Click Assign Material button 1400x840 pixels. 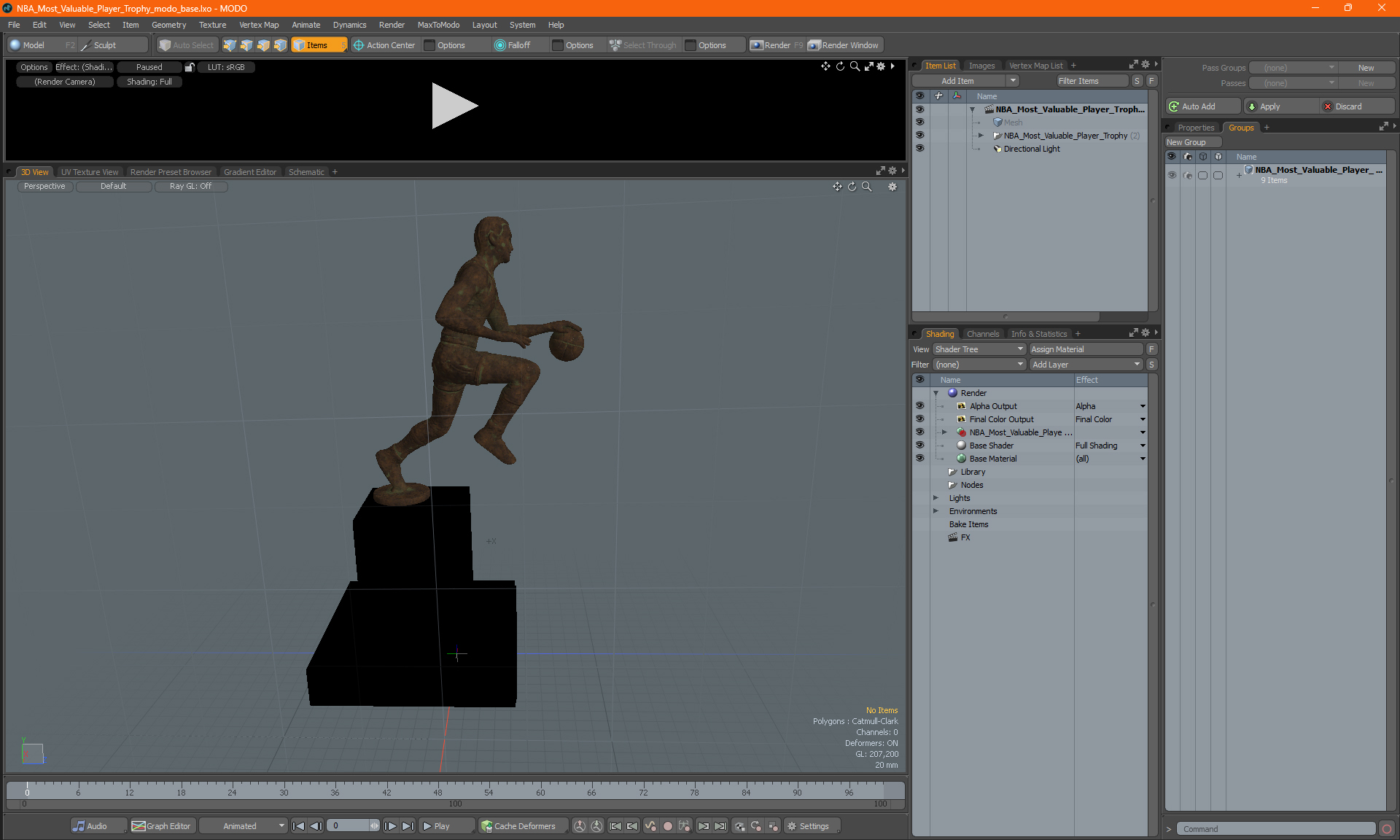[1086, 349]
